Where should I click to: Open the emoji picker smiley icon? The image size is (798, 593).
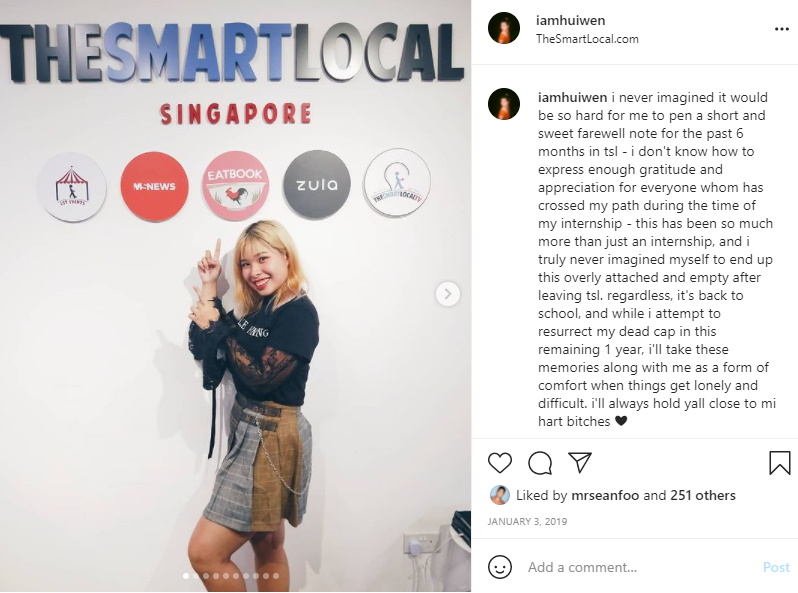[500, 567]
